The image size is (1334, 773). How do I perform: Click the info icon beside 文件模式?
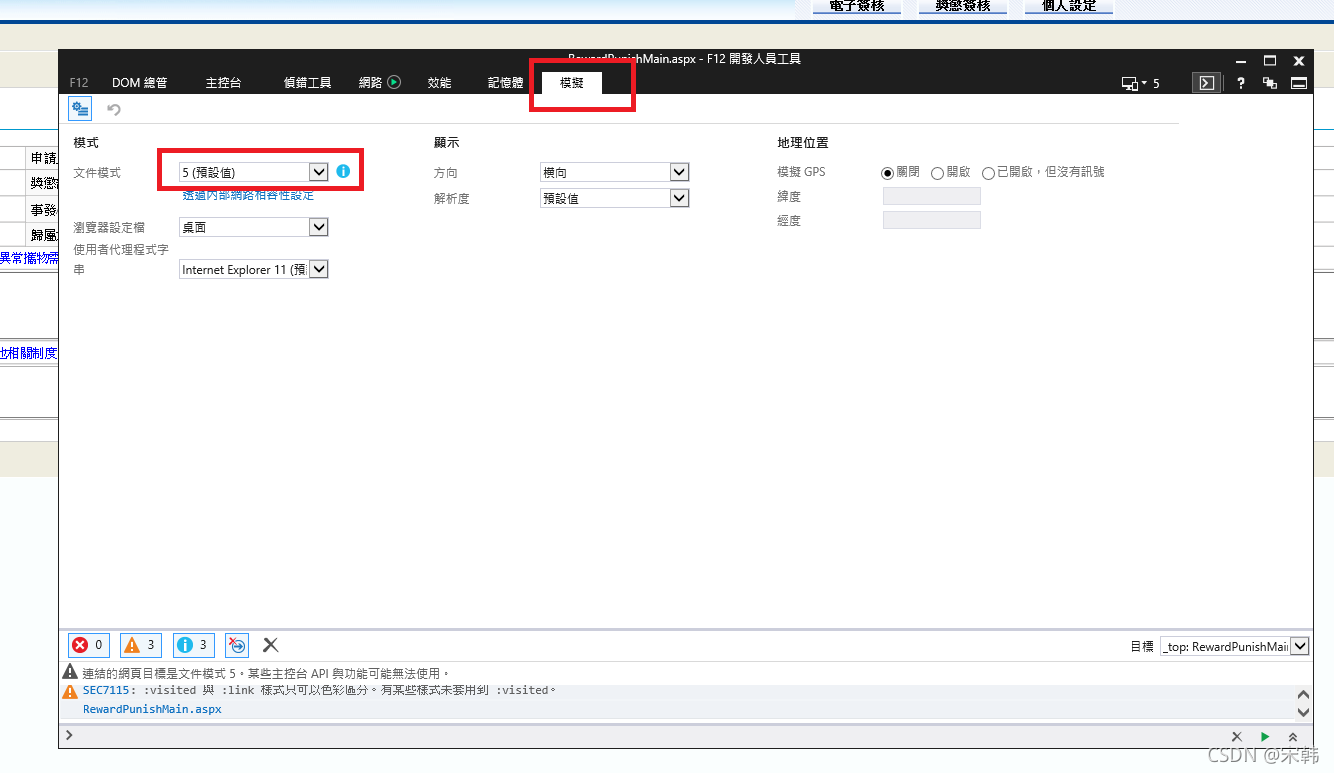[x=343, y=171]
